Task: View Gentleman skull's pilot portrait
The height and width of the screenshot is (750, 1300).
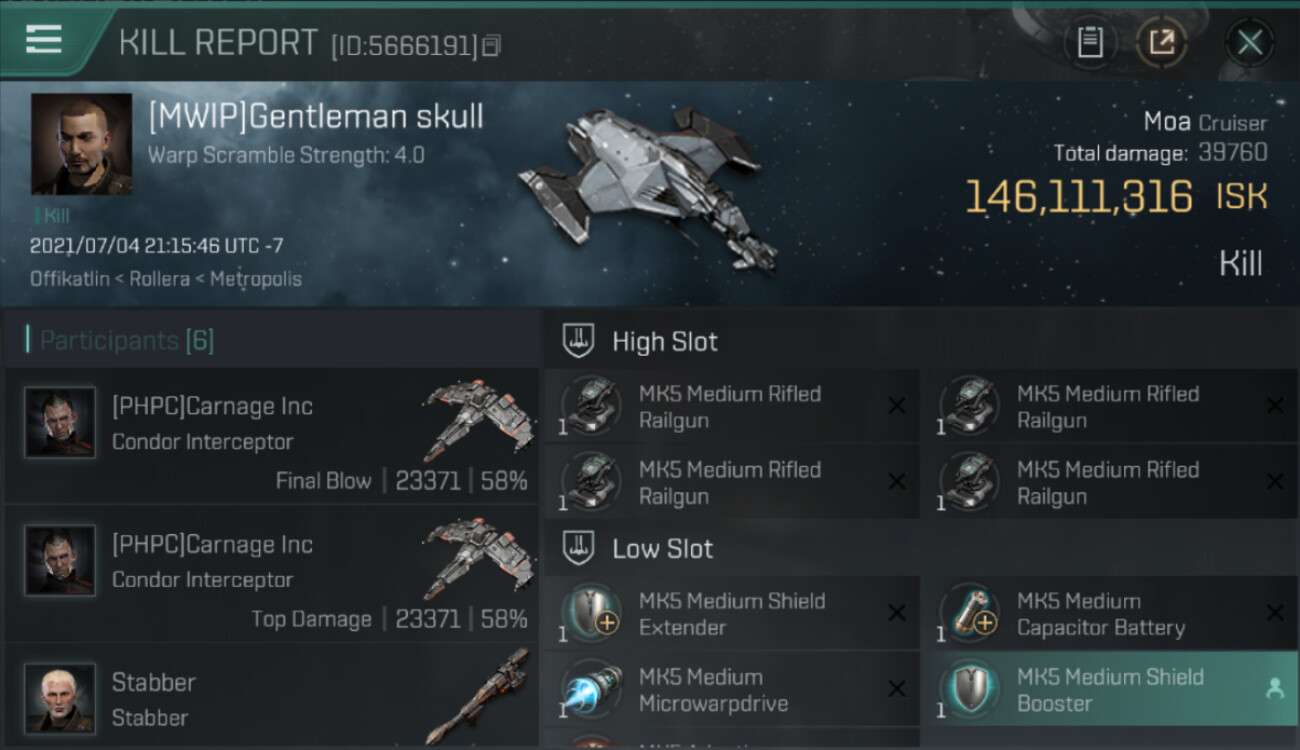Action: tap(81, 144)
